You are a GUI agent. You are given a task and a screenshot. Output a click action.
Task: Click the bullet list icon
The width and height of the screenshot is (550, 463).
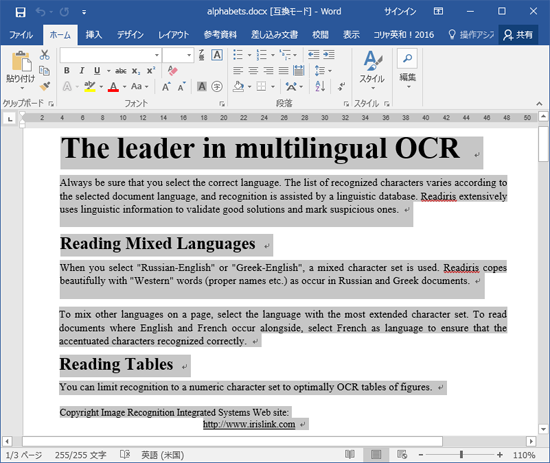[x=238, y=55]
